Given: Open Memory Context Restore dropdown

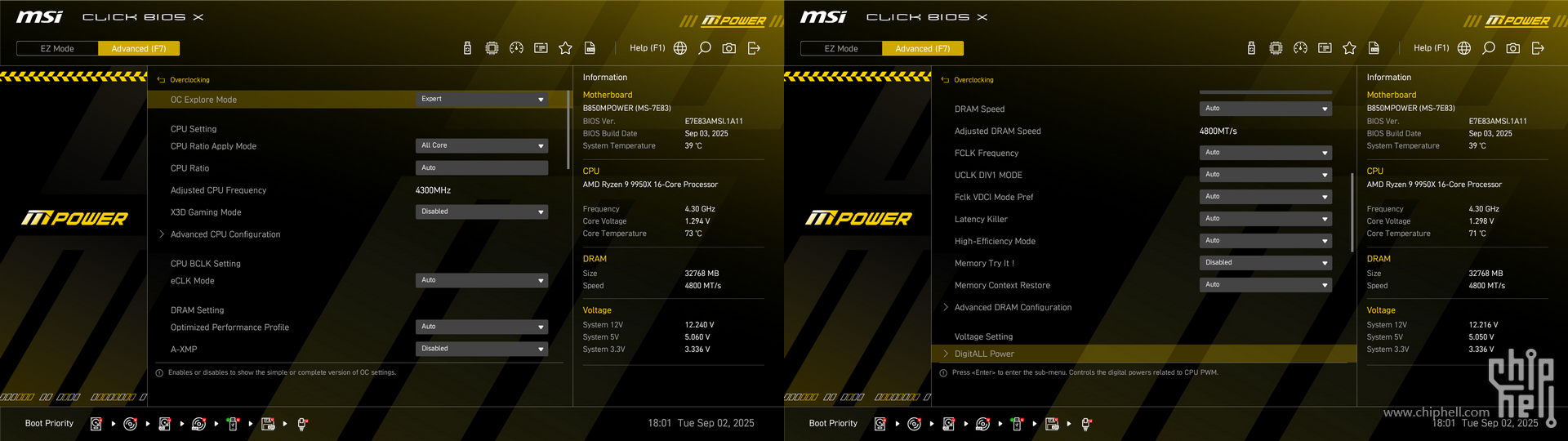Looking at the screenshot, I should (x=1266, y=285).
